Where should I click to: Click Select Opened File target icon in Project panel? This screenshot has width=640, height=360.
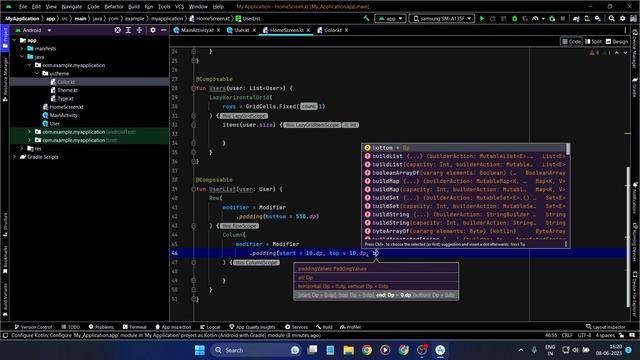[118, 30]
